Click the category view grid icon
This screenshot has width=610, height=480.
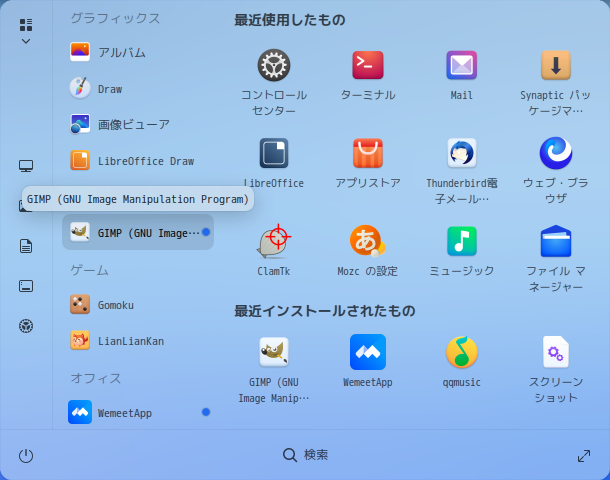[x=26, y=25]
